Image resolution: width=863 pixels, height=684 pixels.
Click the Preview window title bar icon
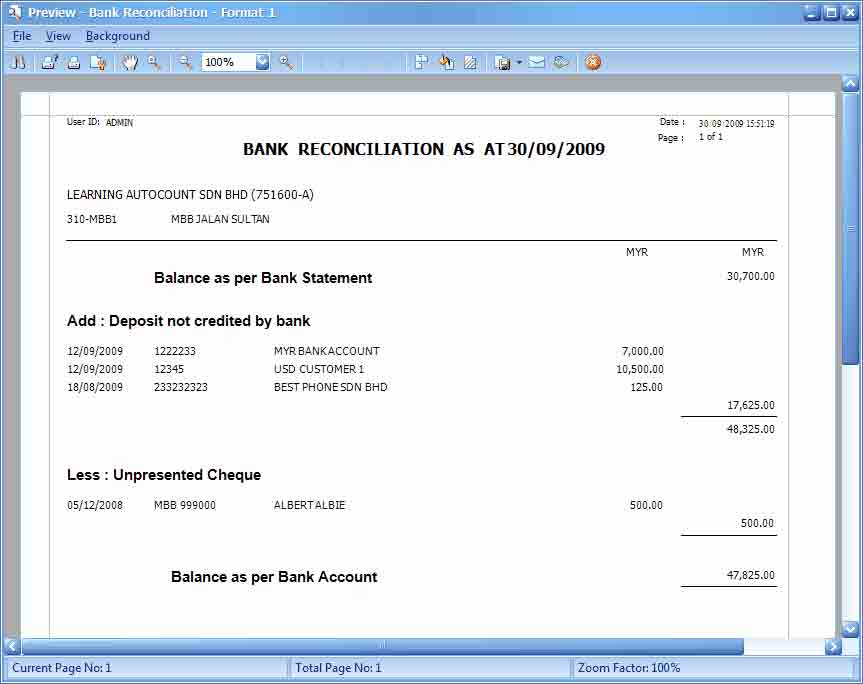coord(14,12)
